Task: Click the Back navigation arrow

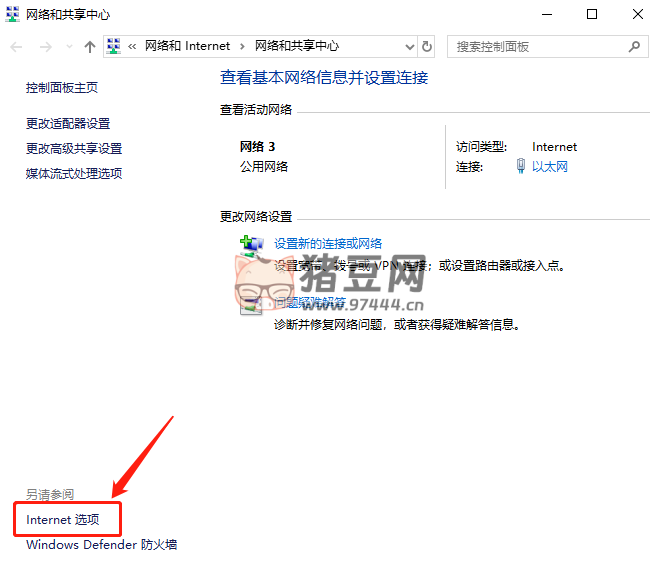Action: click(17, 47)
